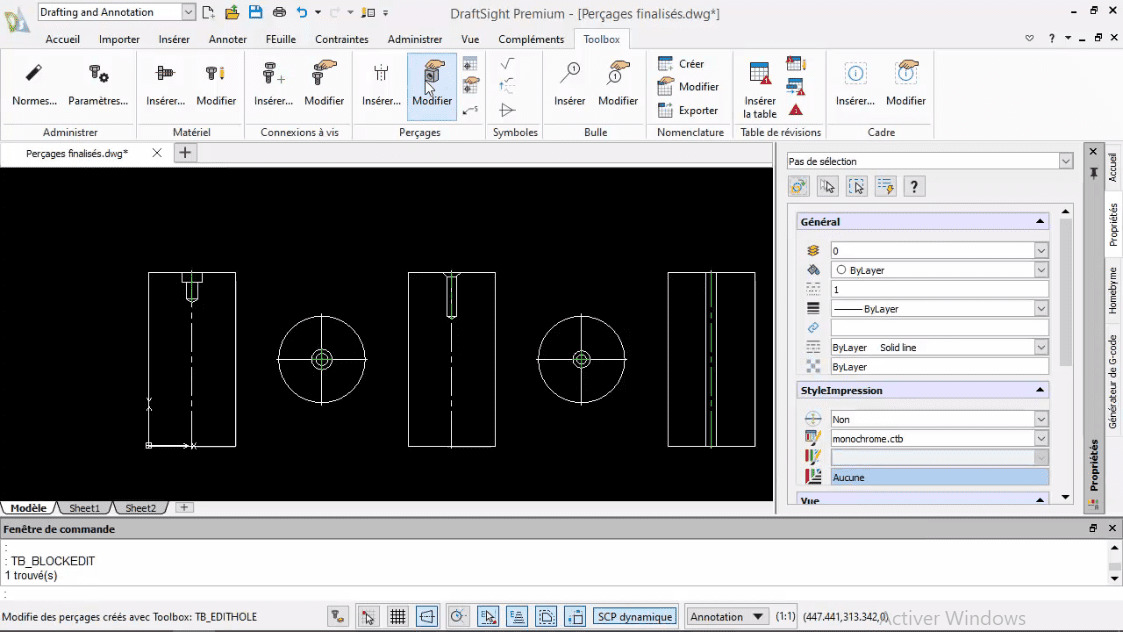Open the Normes standards tool
Viewport: 1123px width, 632px height.
(34, 85)
